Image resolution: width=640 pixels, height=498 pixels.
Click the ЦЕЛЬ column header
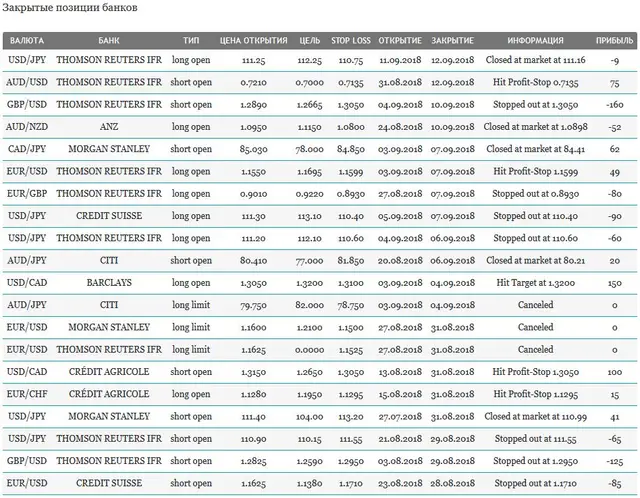tap(310, 40)
